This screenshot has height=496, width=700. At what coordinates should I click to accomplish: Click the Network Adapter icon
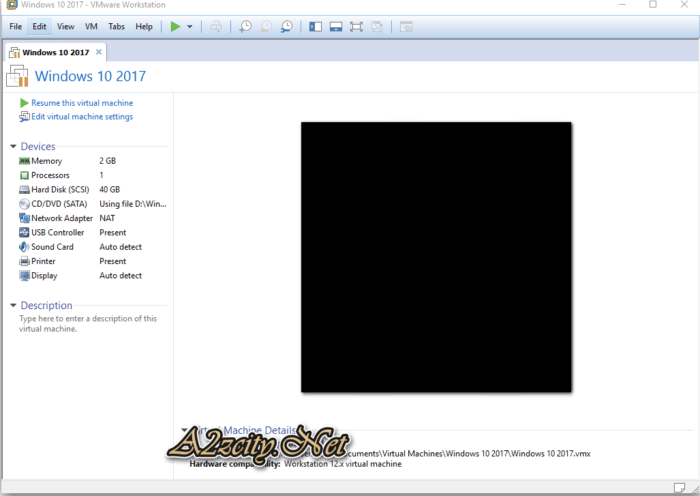click(x=24, y=218)
